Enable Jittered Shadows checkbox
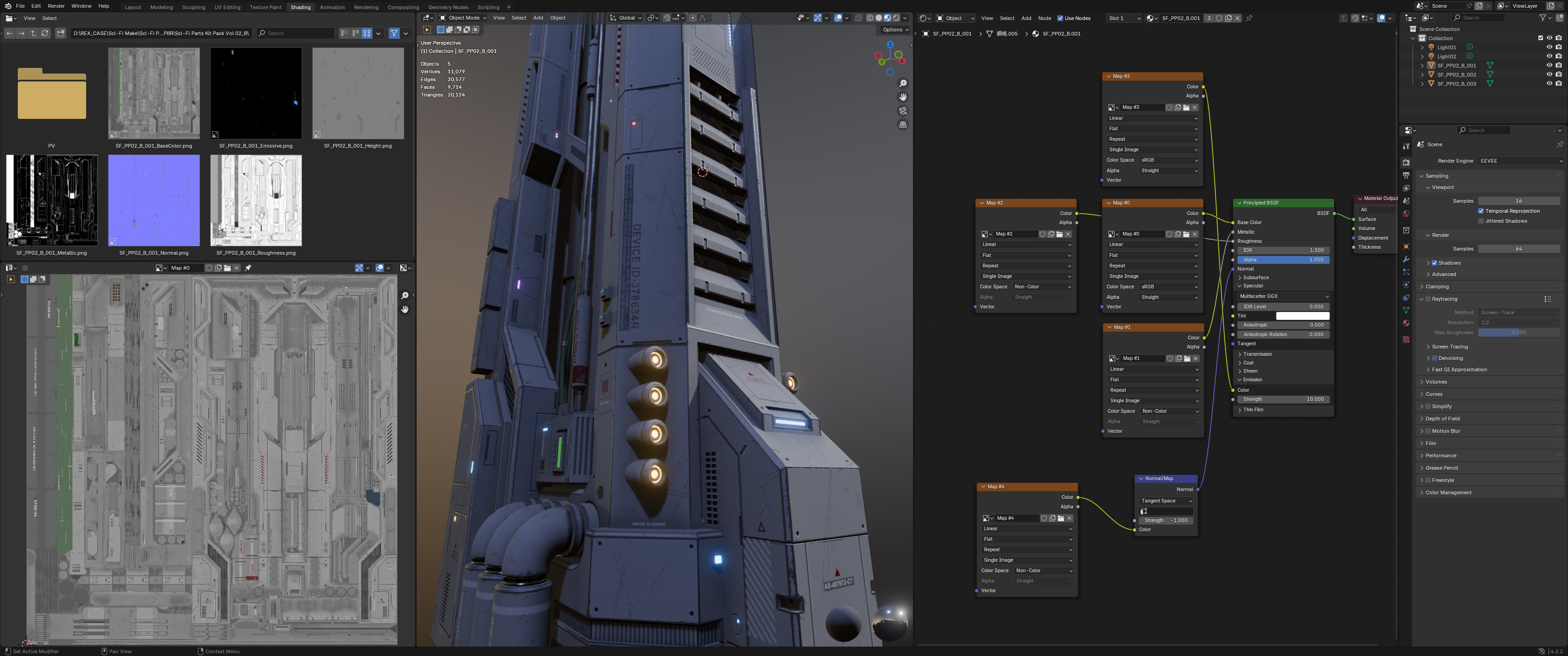Screen dimensions: 1568x656 click(1480, 221)
